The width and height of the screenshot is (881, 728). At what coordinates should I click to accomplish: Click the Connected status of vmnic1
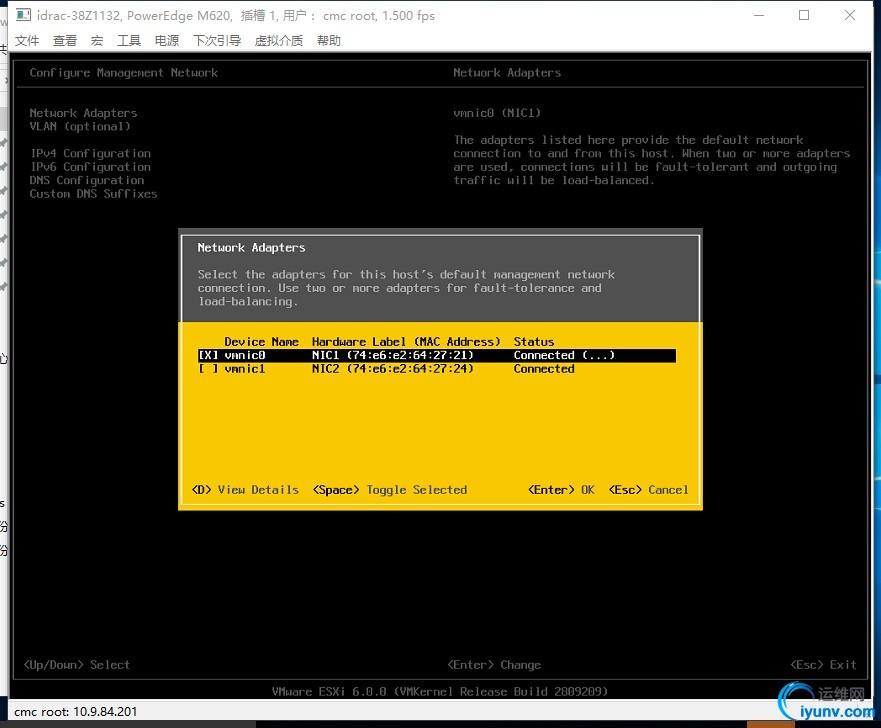[544, 369]
